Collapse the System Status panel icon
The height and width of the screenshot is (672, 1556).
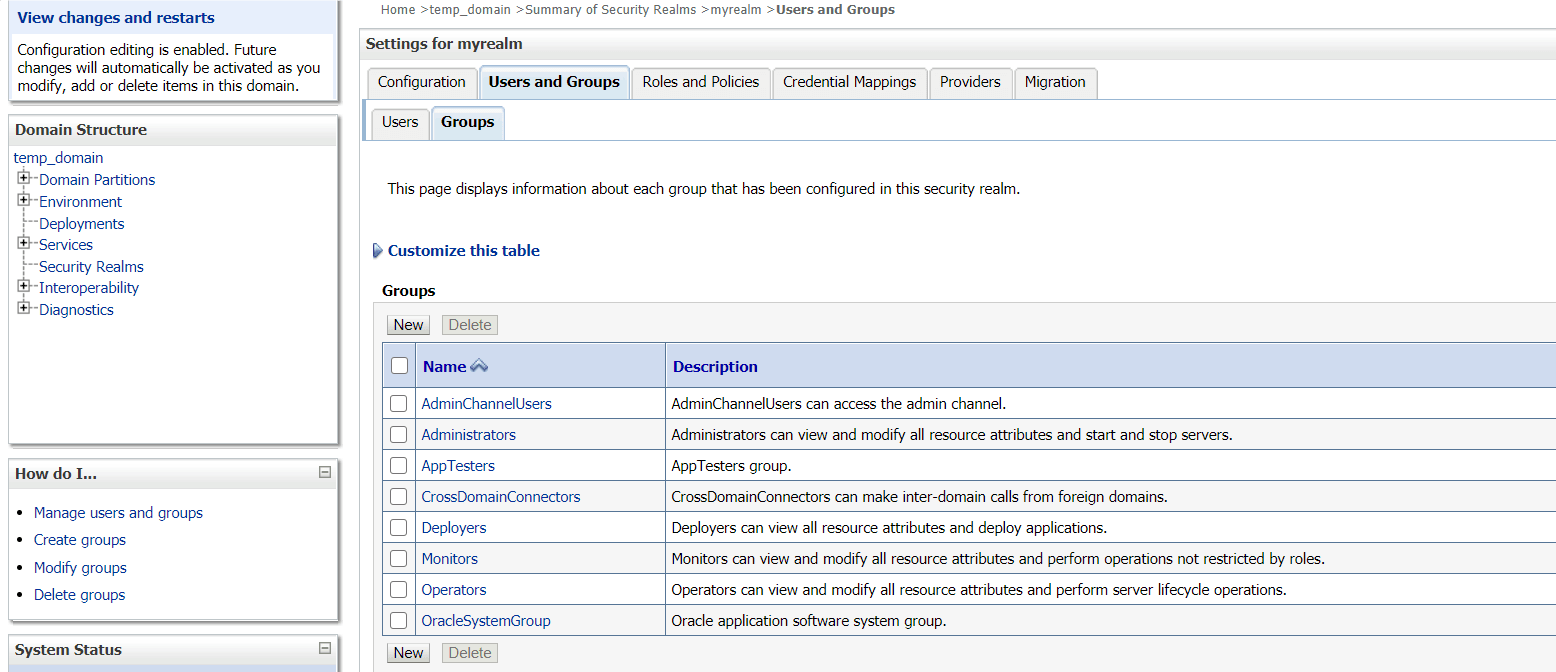pyautogui.click(x=325, y=648)
